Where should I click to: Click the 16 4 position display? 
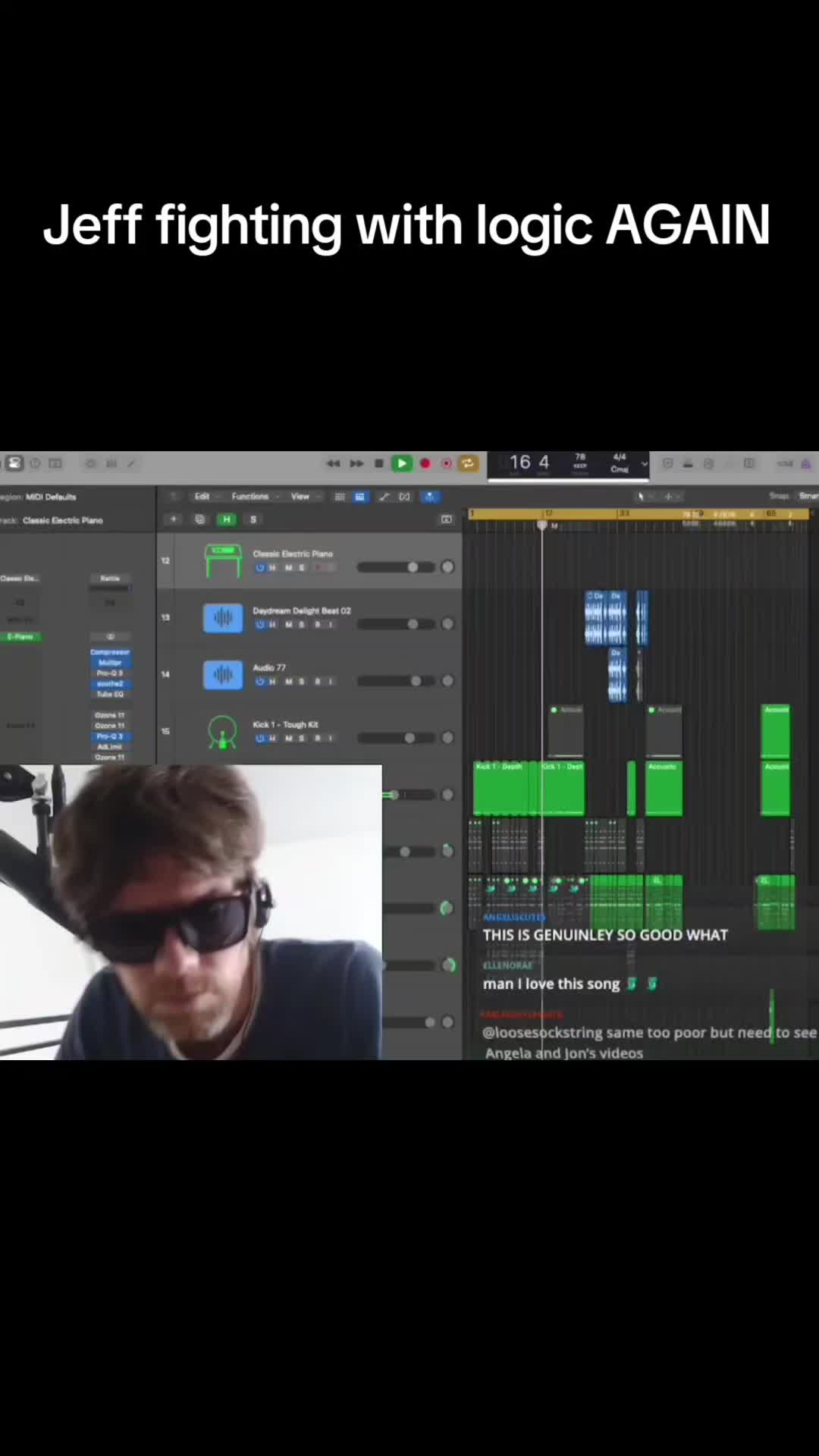pyautogui.click(x=529, y=463)
